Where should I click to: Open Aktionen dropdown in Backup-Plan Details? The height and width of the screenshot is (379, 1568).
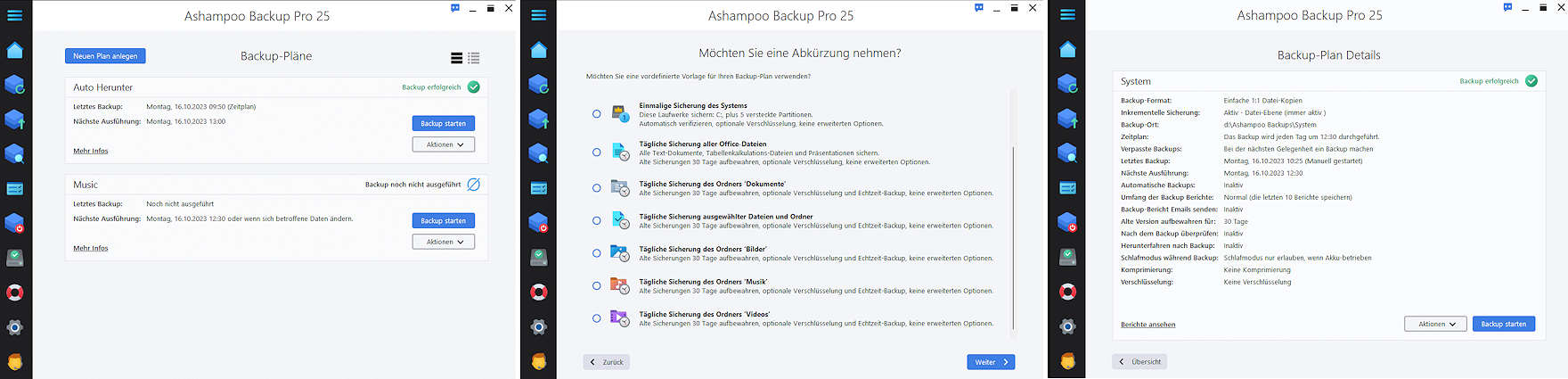(x=1436, y=324)
